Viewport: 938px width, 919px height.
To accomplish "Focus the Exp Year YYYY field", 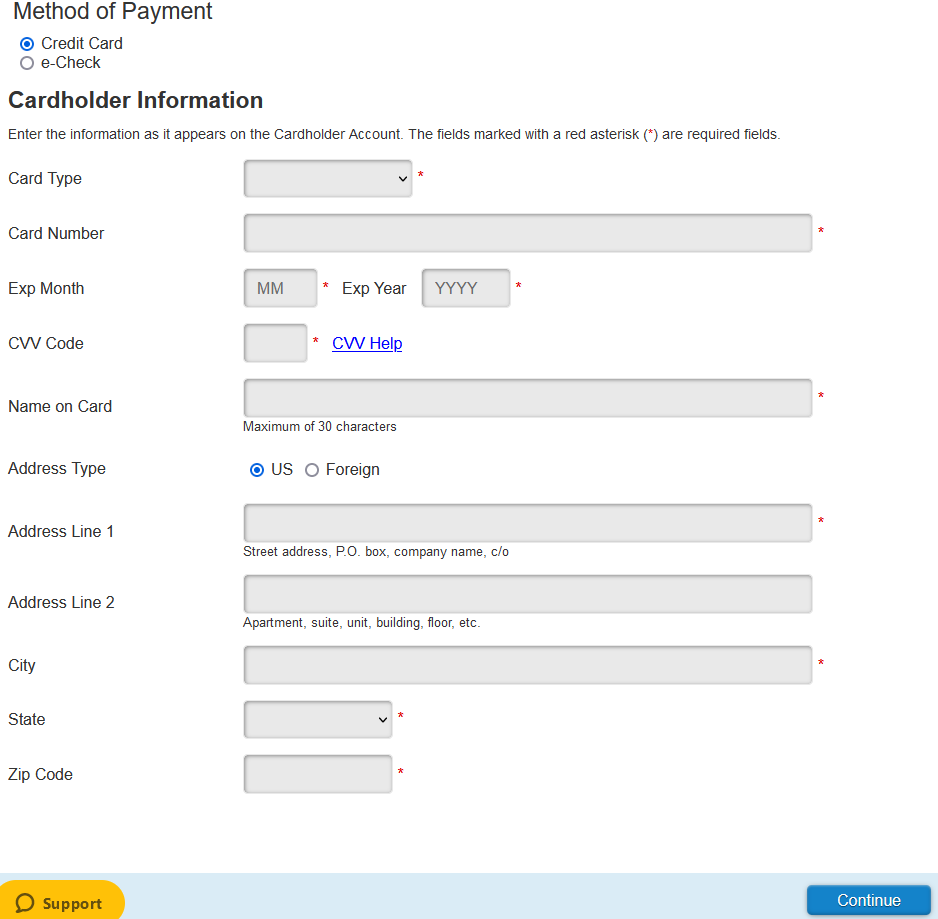I will (466, 288).
